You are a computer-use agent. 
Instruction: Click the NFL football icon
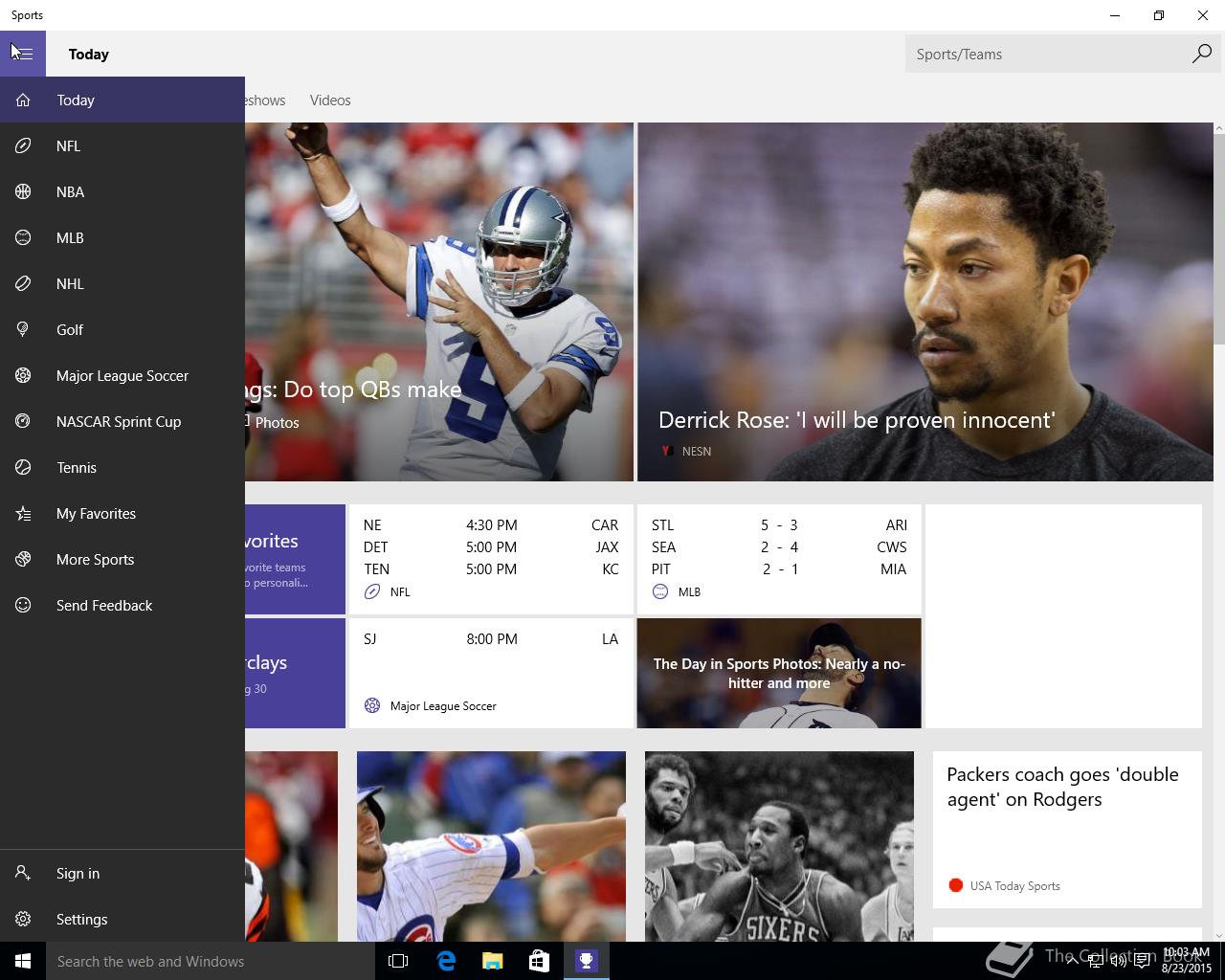pyautogui.click(x=23, y=145)
